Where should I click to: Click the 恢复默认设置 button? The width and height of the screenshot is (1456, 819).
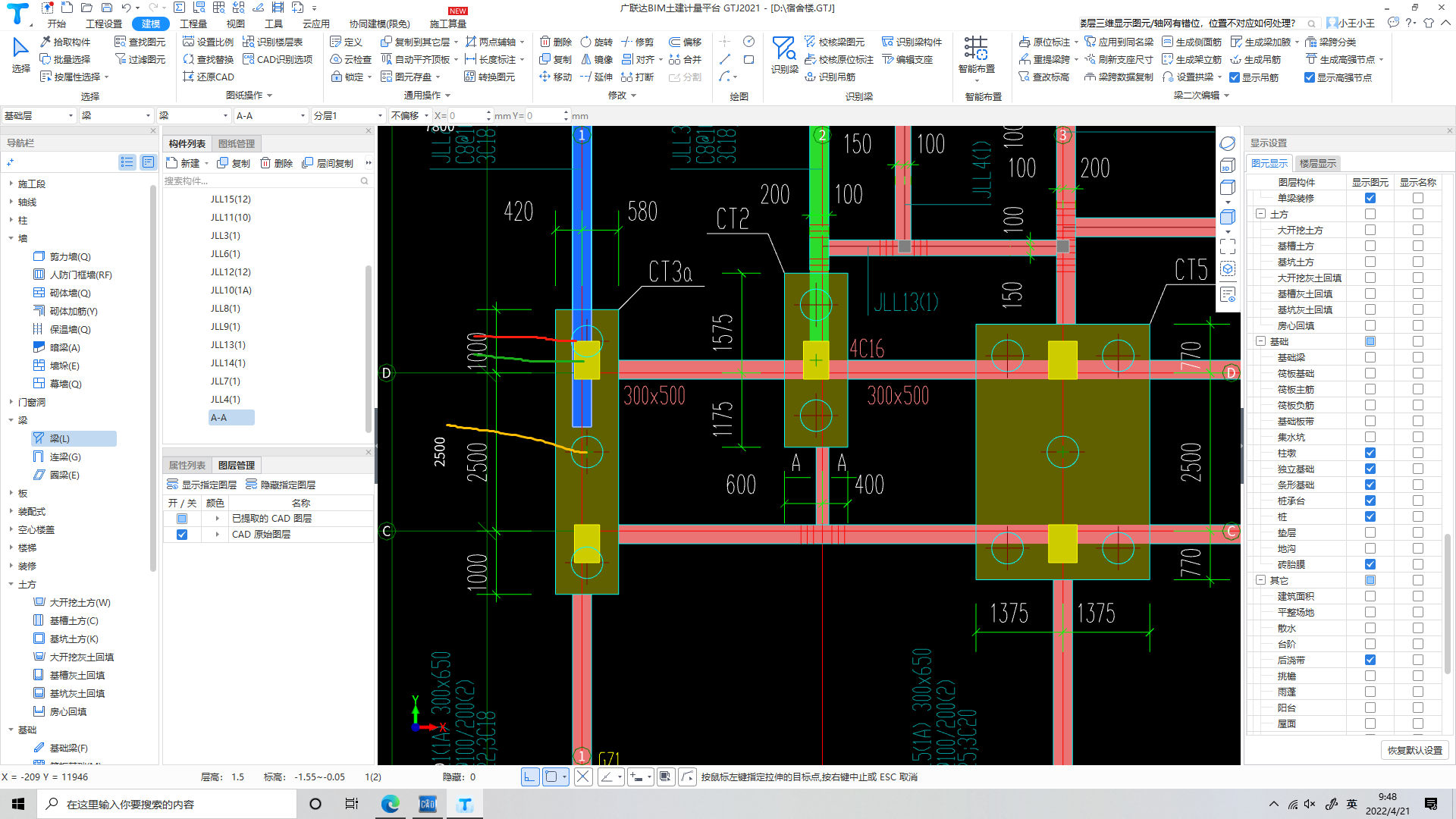(x=1415, y=750)
